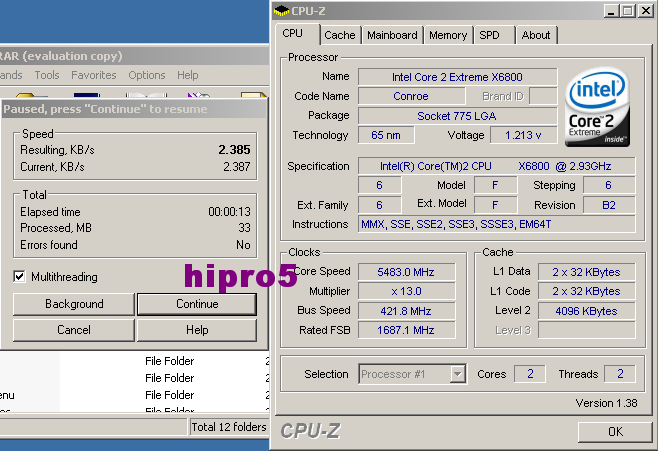Click the Intel Core 2 Extreme logo

(598, 108)
